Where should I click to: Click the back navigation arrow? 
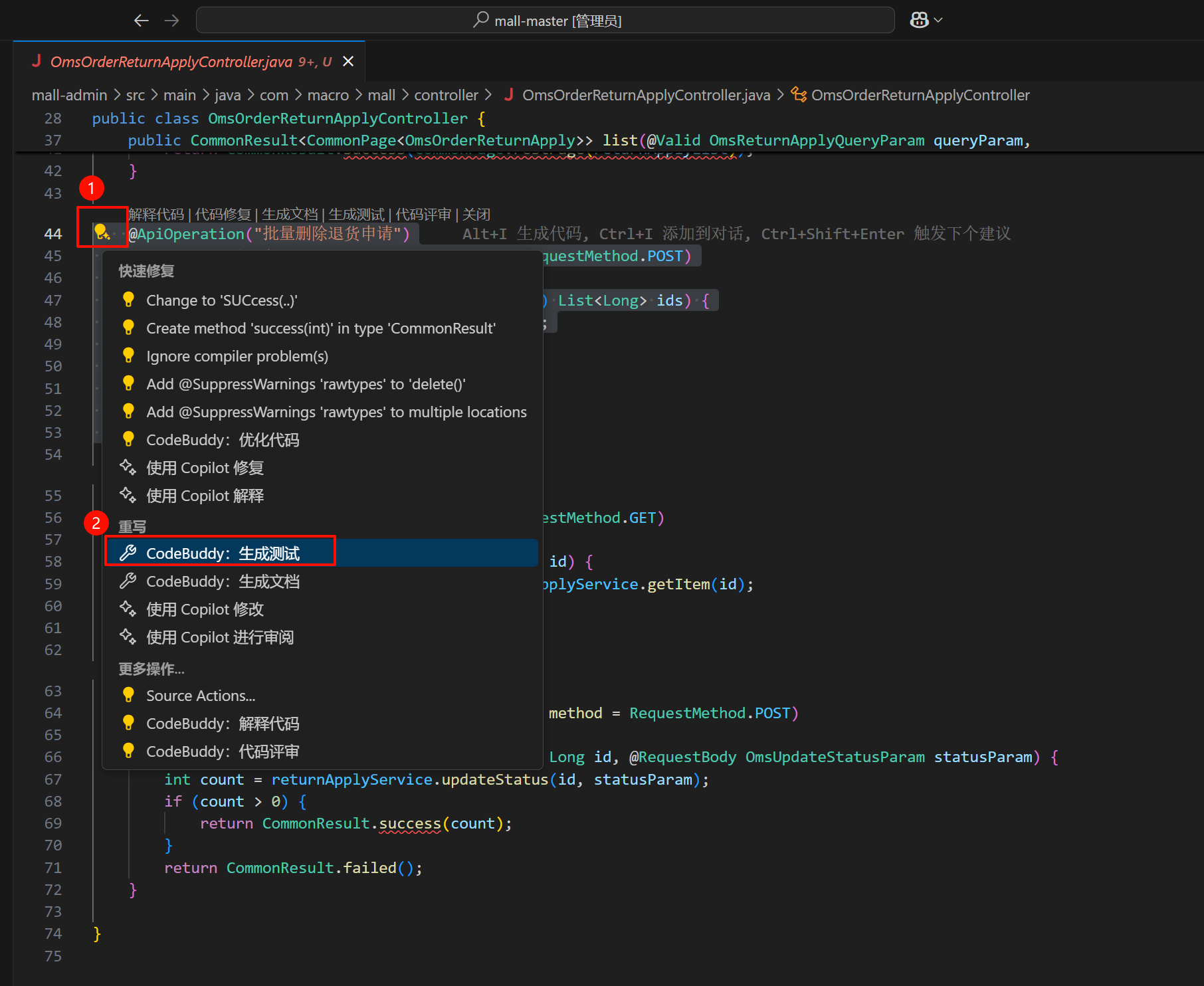pos(141,21)
